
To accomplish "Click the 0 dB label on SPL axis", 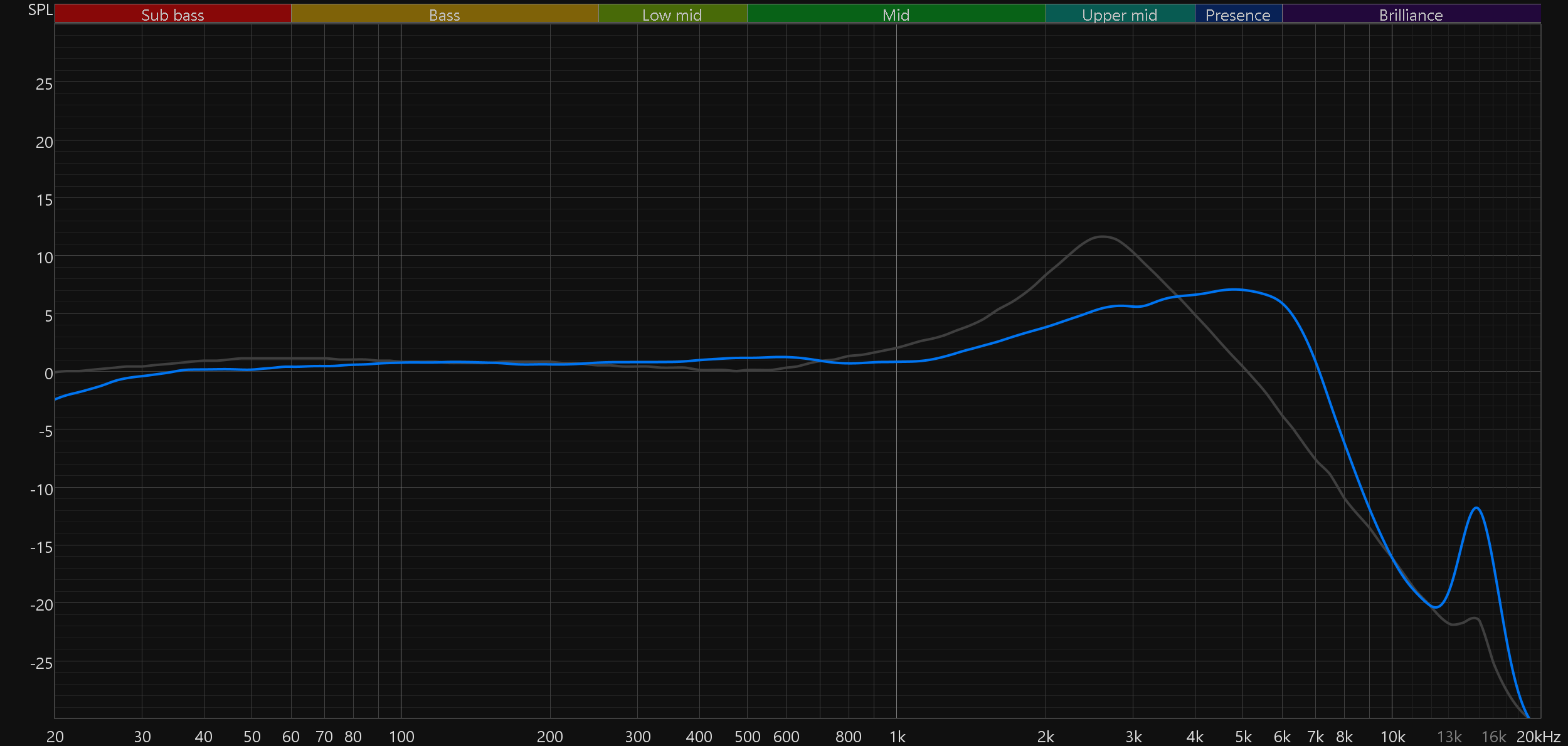I will coord(48,374).
